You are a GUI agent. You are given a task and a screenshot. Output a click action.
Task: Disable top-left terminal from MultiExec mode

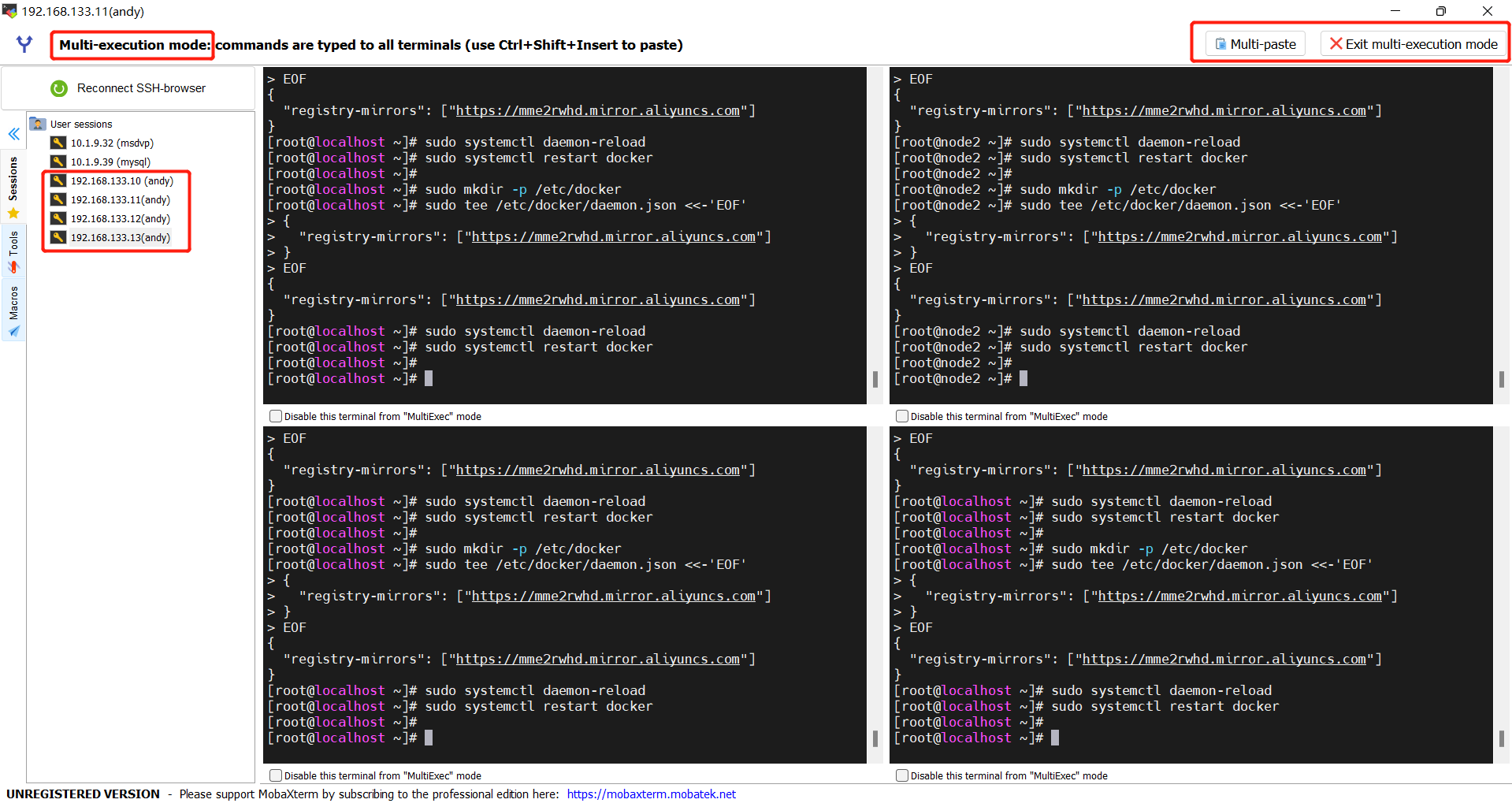point(276,416)
